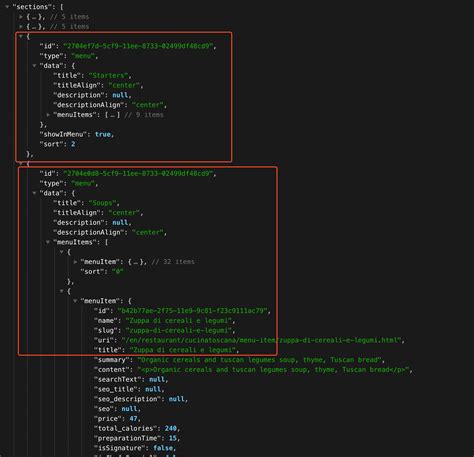The width and height of the screenshot is (474, 457).
Task: Click the "sort": 2 line
Action: pos(57,144)
